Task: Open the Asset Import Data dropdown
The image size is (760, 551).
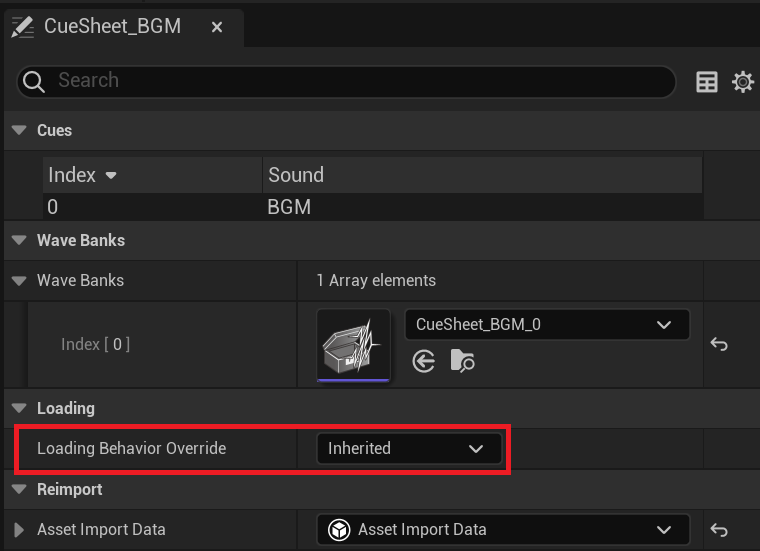Action: pos(503,530)
